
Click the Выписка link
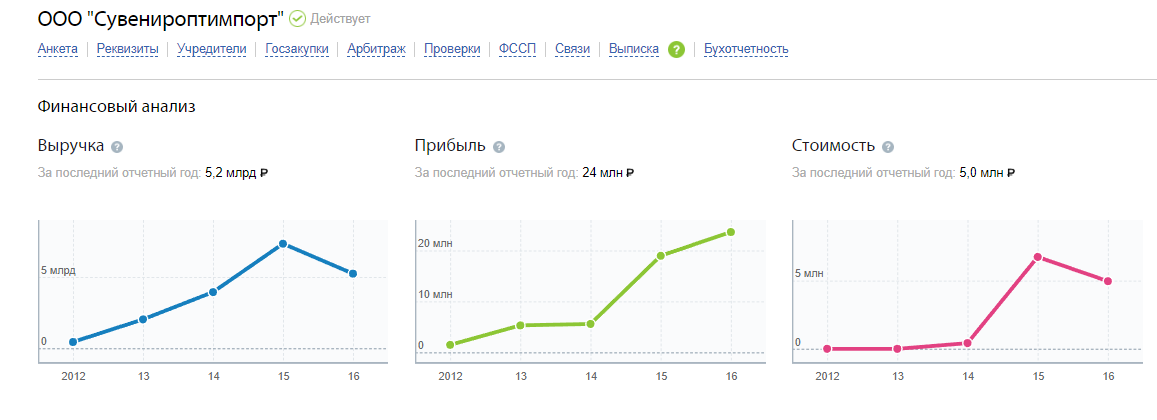633,48
